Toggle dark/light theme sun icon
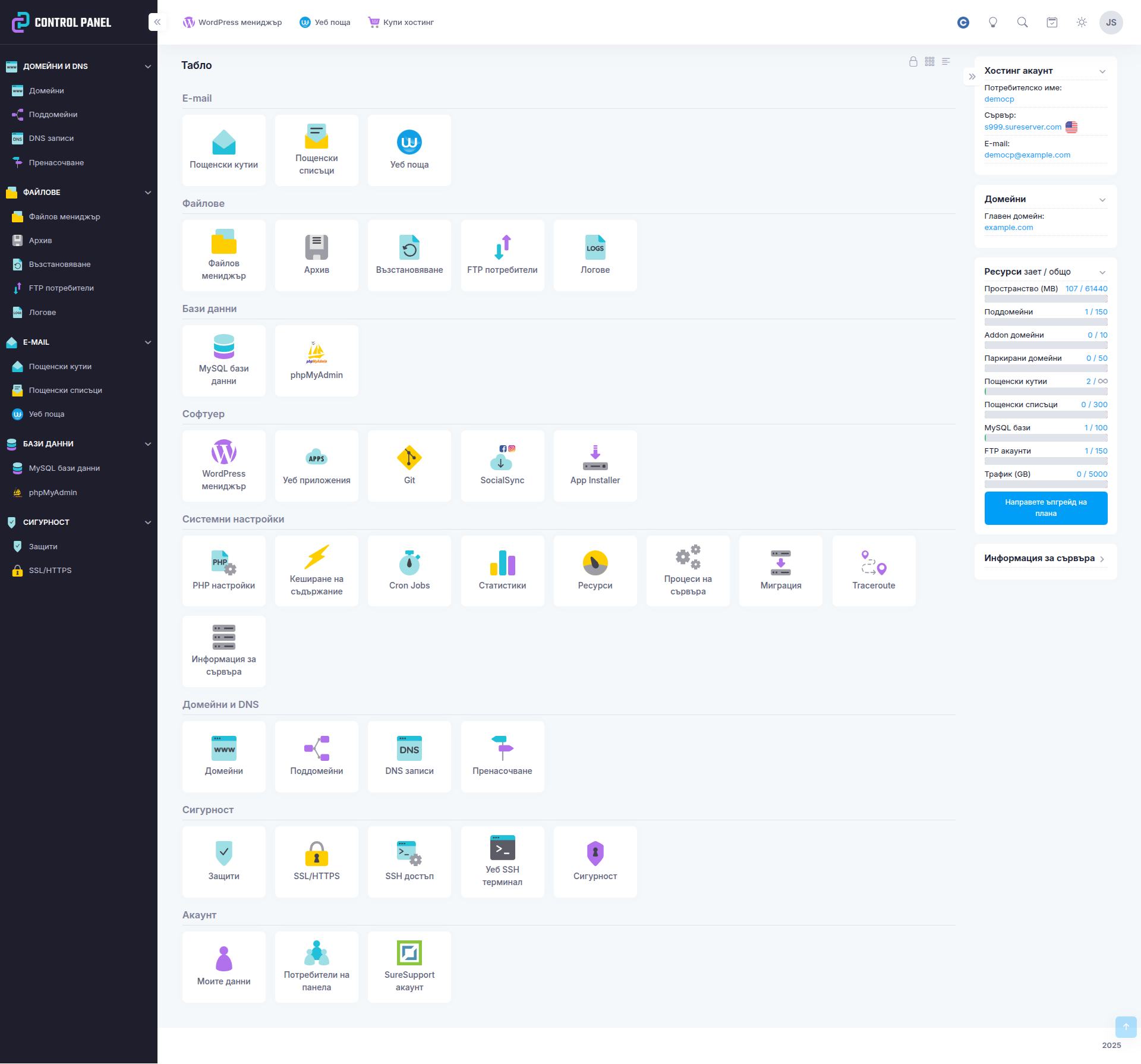1141x1064 pixels. (1082, 22)
